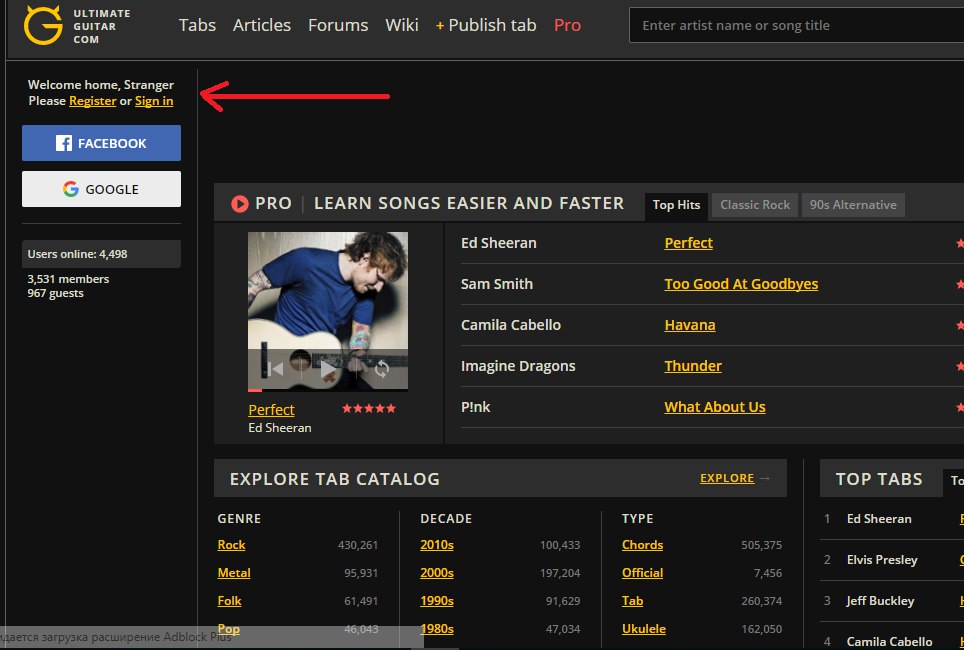Open the Ukulele type link
Viewport: 964px width, 650px height.
[644, 629]
